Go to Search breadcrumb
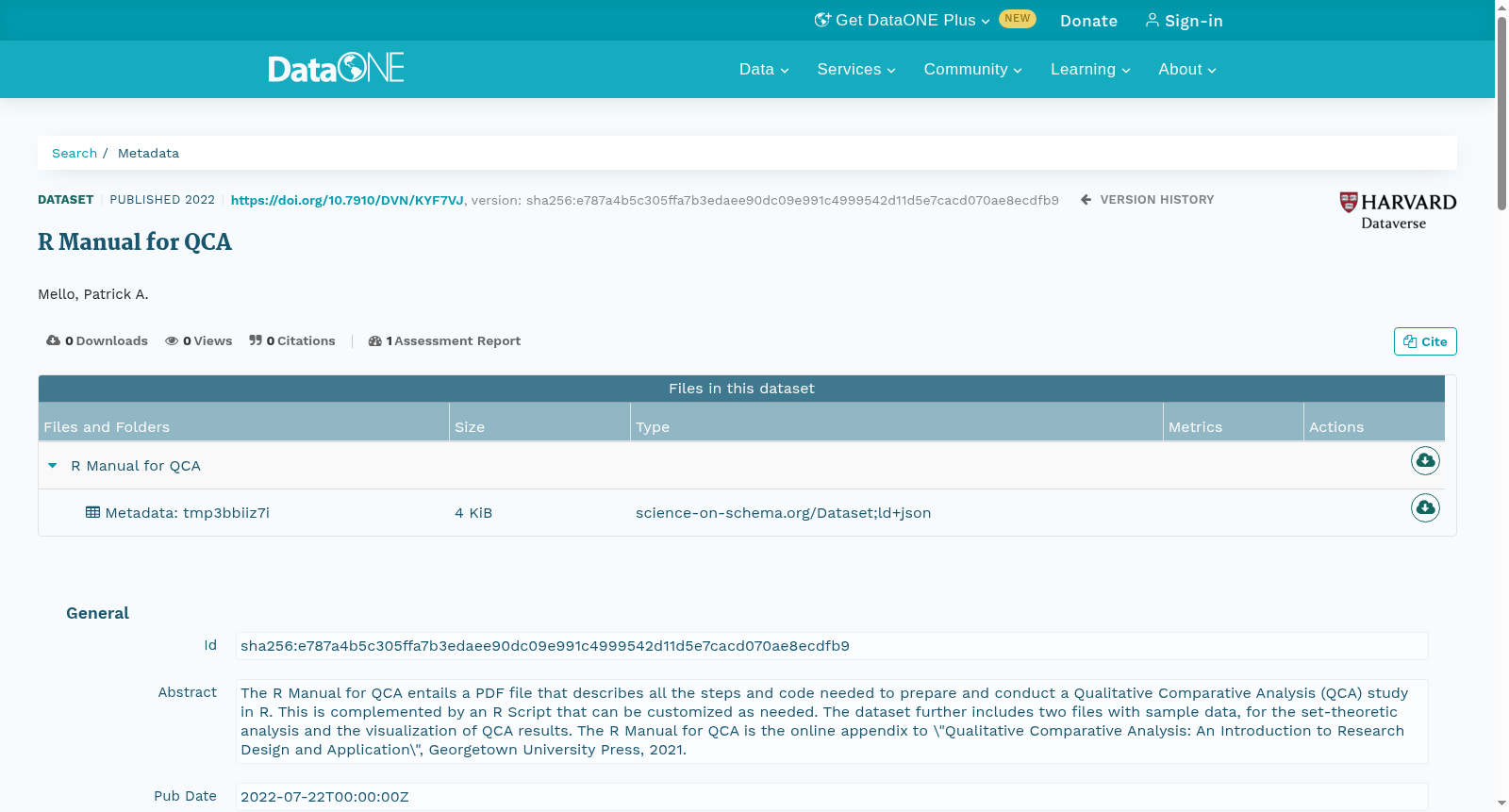Image resolution: width=1509 pixels, height=812 pixels. click(x=75, y=153)
